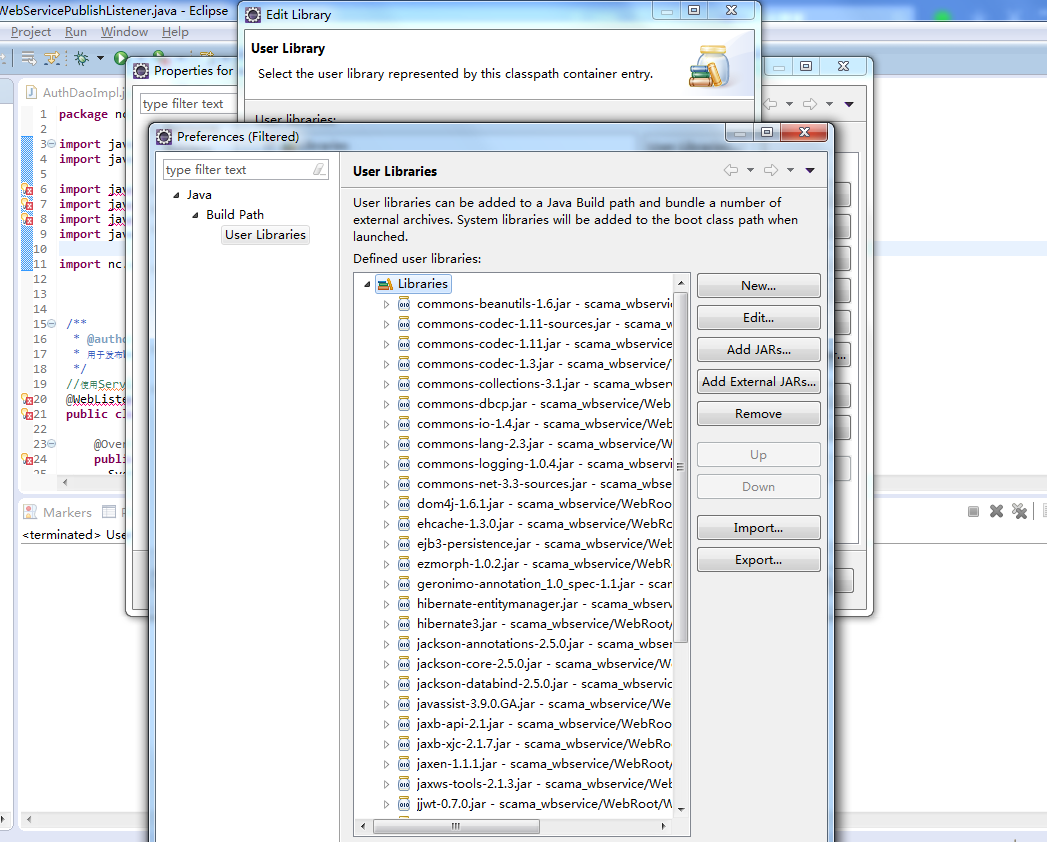
Task: Open the Help menu
Action: (175, 32)
